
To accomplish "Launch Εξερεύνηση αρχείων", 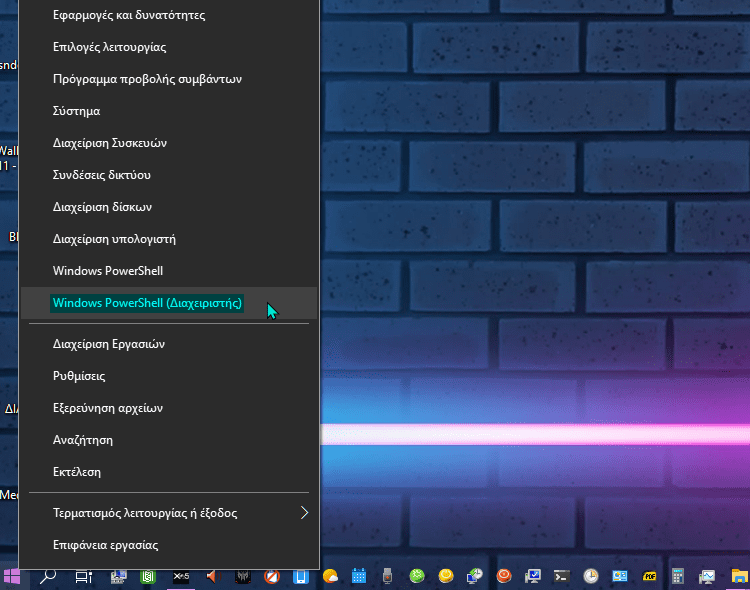I will click(169, 408).
